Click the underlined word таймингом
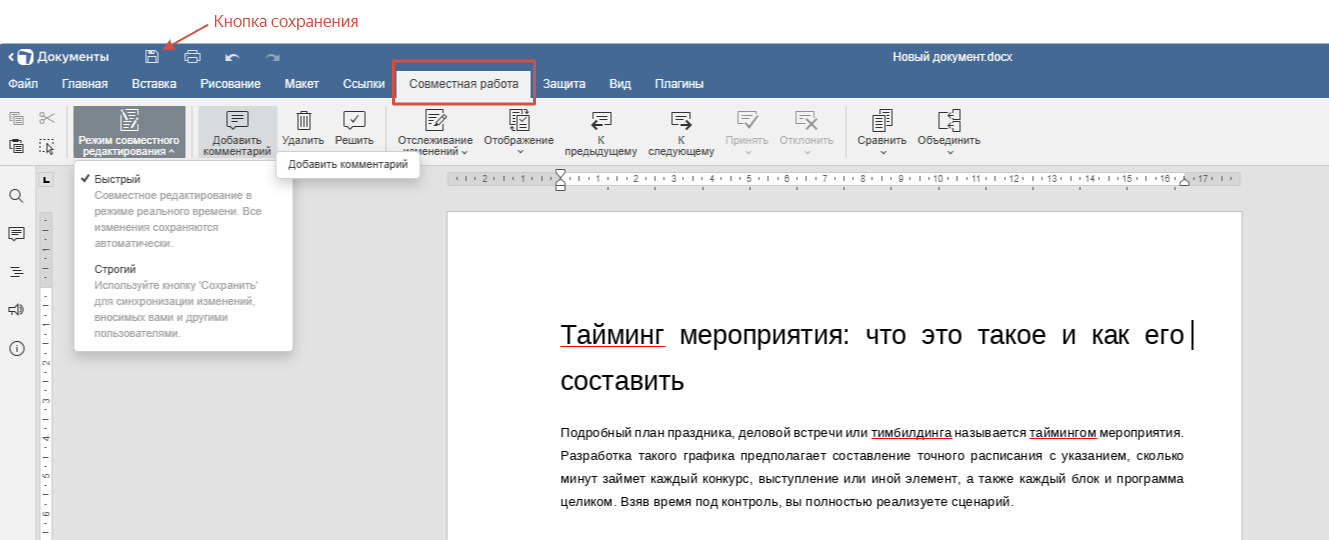The width and height of the screenshot is (1329, 540). click(1063, 433)
